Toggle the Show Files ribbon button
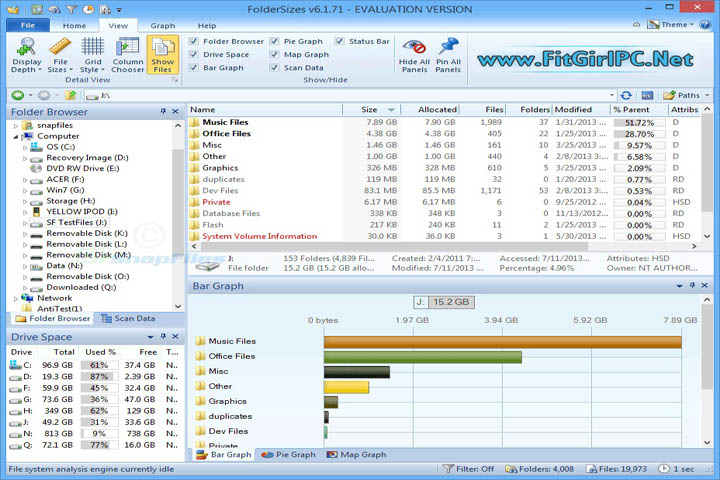Viewport: 720px width, 480px height. (x=163, y=55)
